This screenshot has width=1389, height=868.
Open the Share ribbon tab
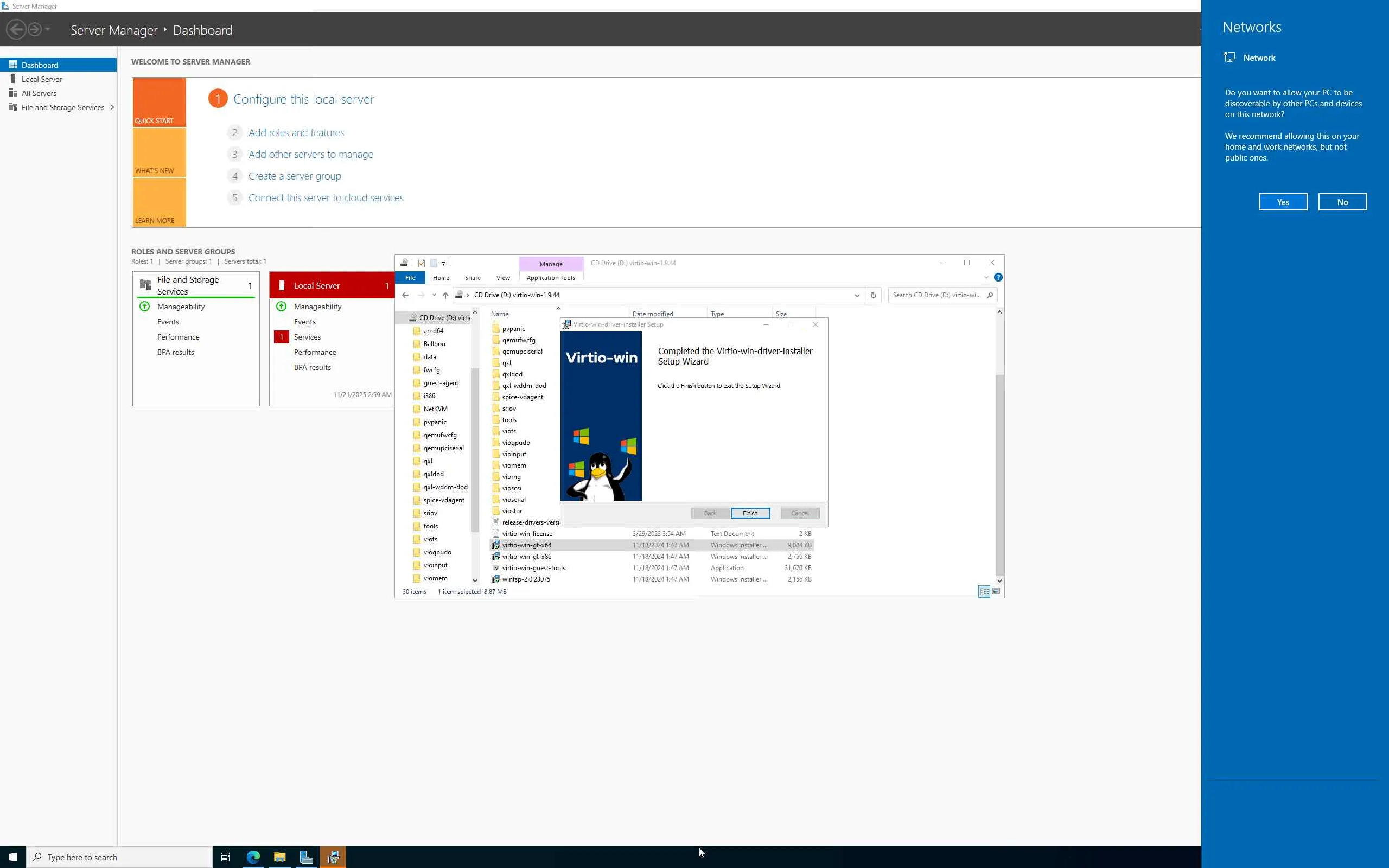click(x=473, y=278)
